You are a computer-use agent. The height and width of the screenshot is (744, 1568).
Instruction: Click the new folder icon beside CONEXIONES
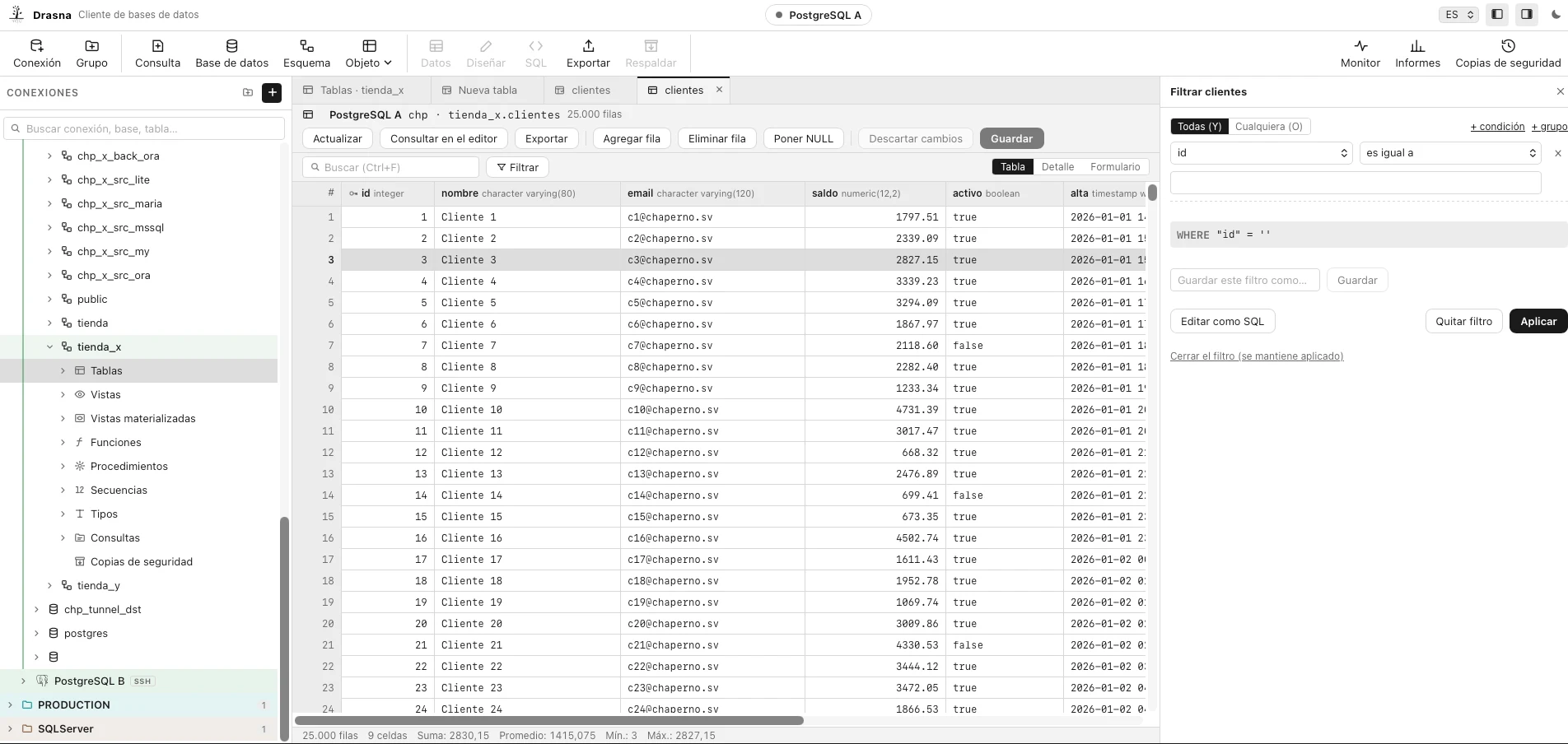248,93
